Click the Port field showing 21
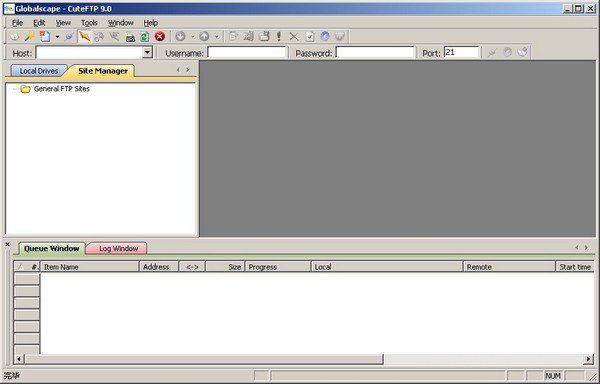The height and width of the screenshot is (384, 600). coord(461,52)
